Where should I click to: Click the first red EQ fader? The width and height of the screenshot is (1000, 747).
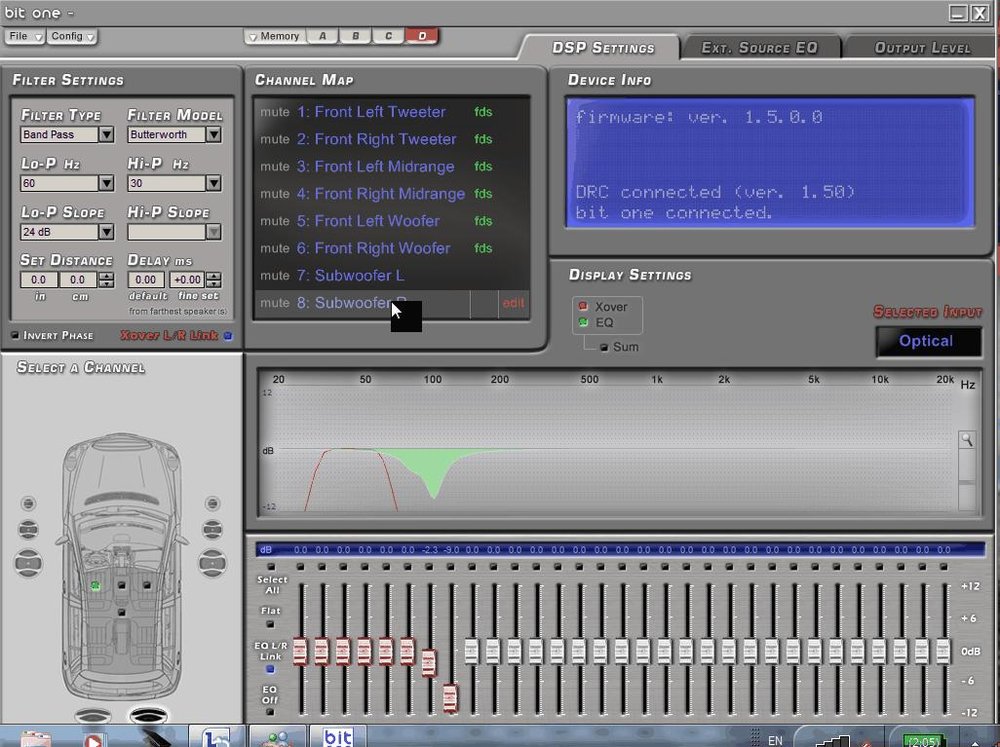coord(300,651)
